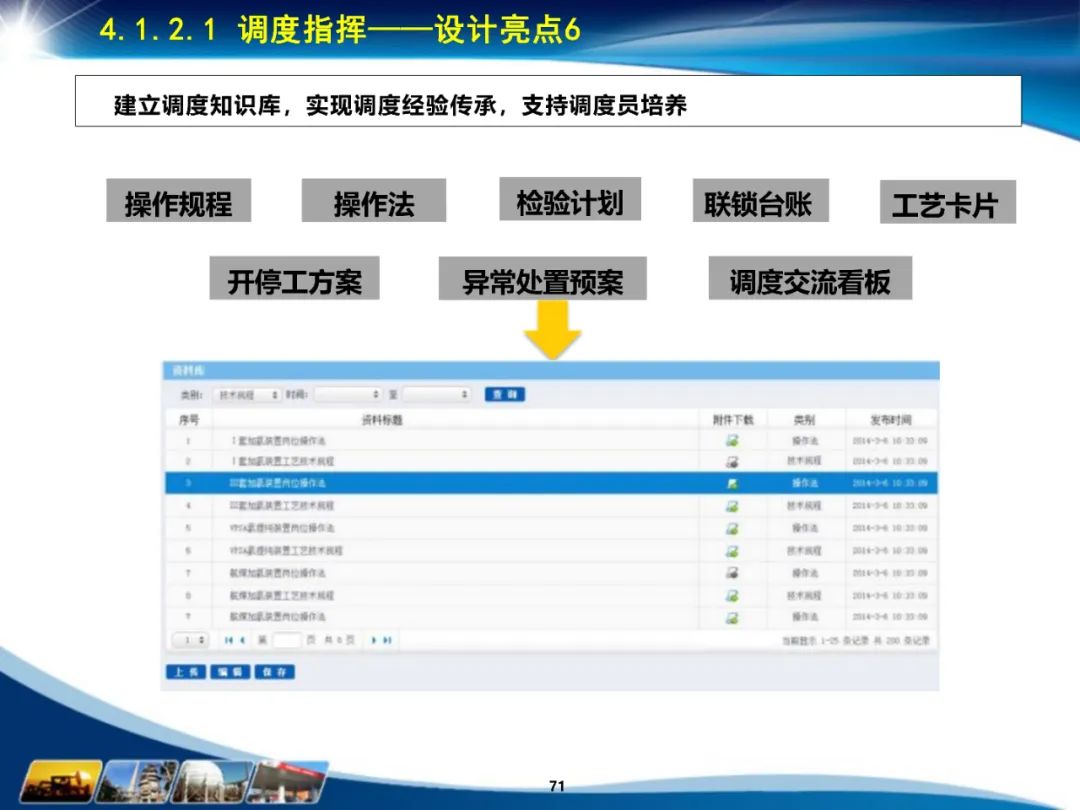Click the 资料库 panel title bar
Image resolution: width=1080 pixels, height=810 pixels.
point(551,371)
